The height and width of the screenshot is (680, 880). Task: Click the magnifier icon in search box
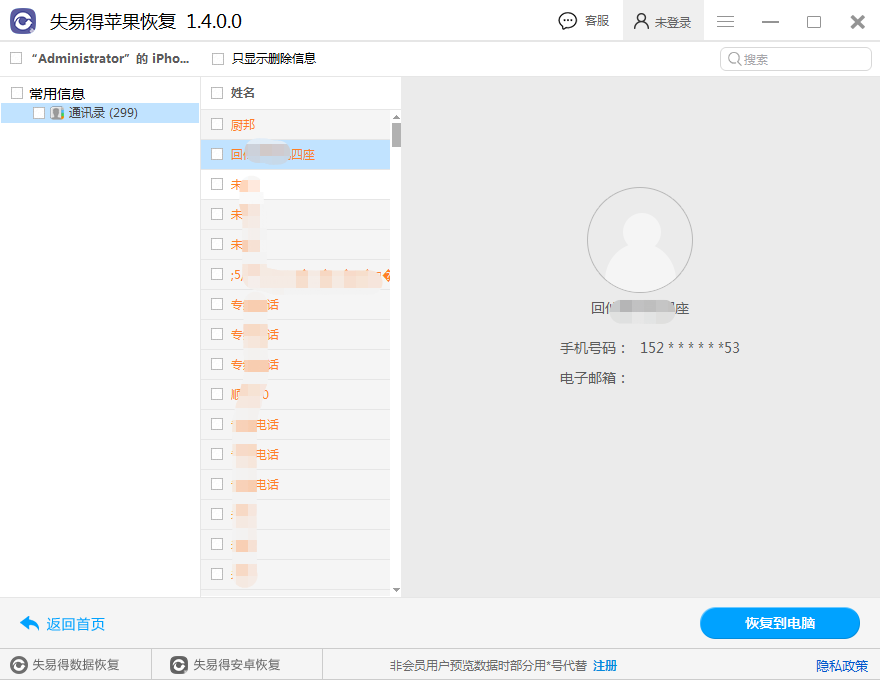[x=734, y=58]
